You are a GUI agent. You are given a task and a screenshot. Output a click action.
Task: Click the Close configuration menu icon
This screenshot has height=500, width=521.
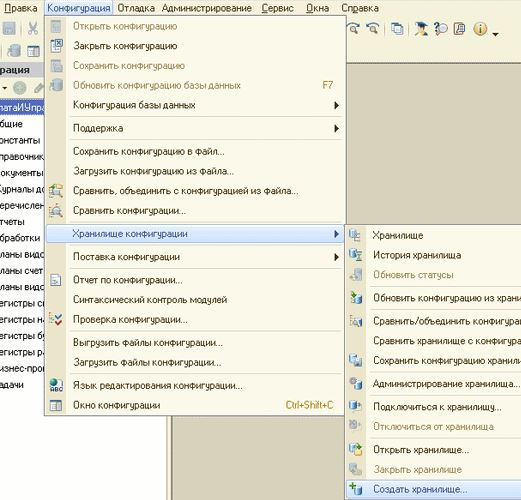click(x=56, y=46)
